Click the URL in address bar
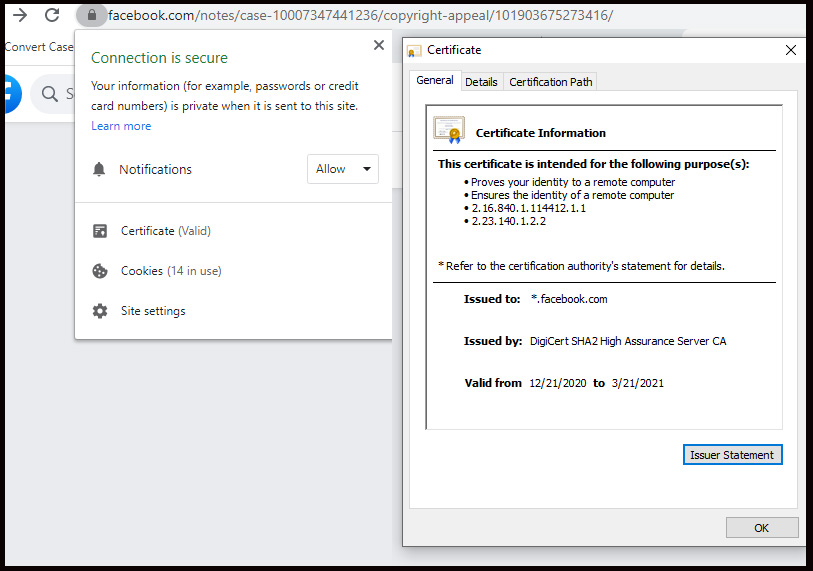 [x=360, y=16]
